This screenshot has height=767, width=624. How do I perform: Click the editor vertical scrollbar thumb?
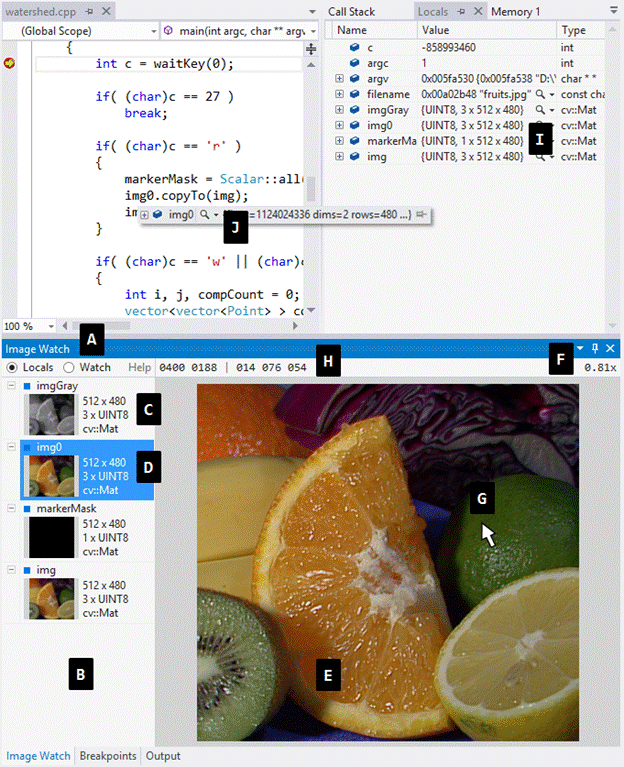click(311, 188)
